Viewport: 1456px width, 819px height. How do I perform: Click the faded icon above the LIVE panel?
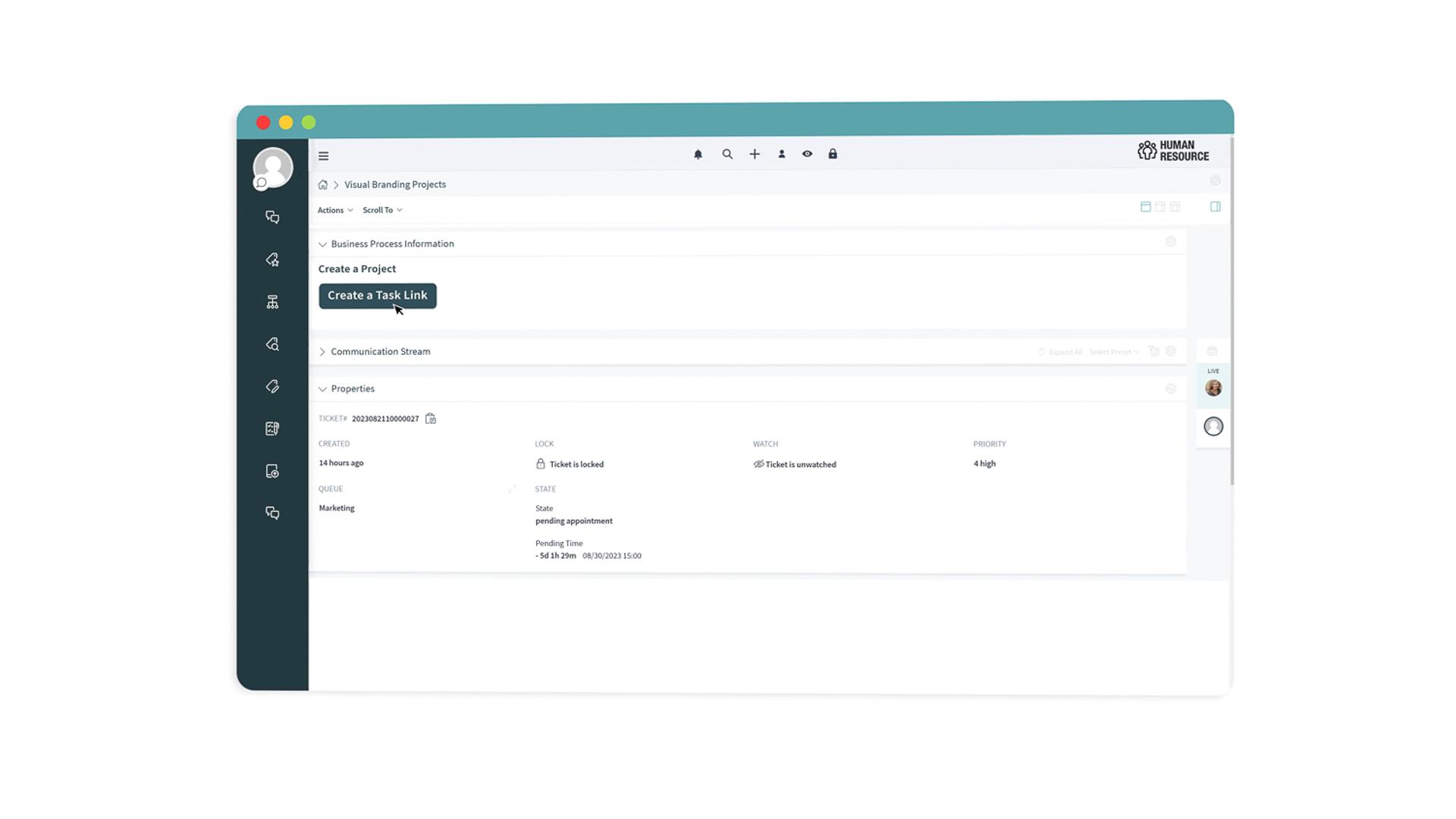click(x=1213, y=352)
